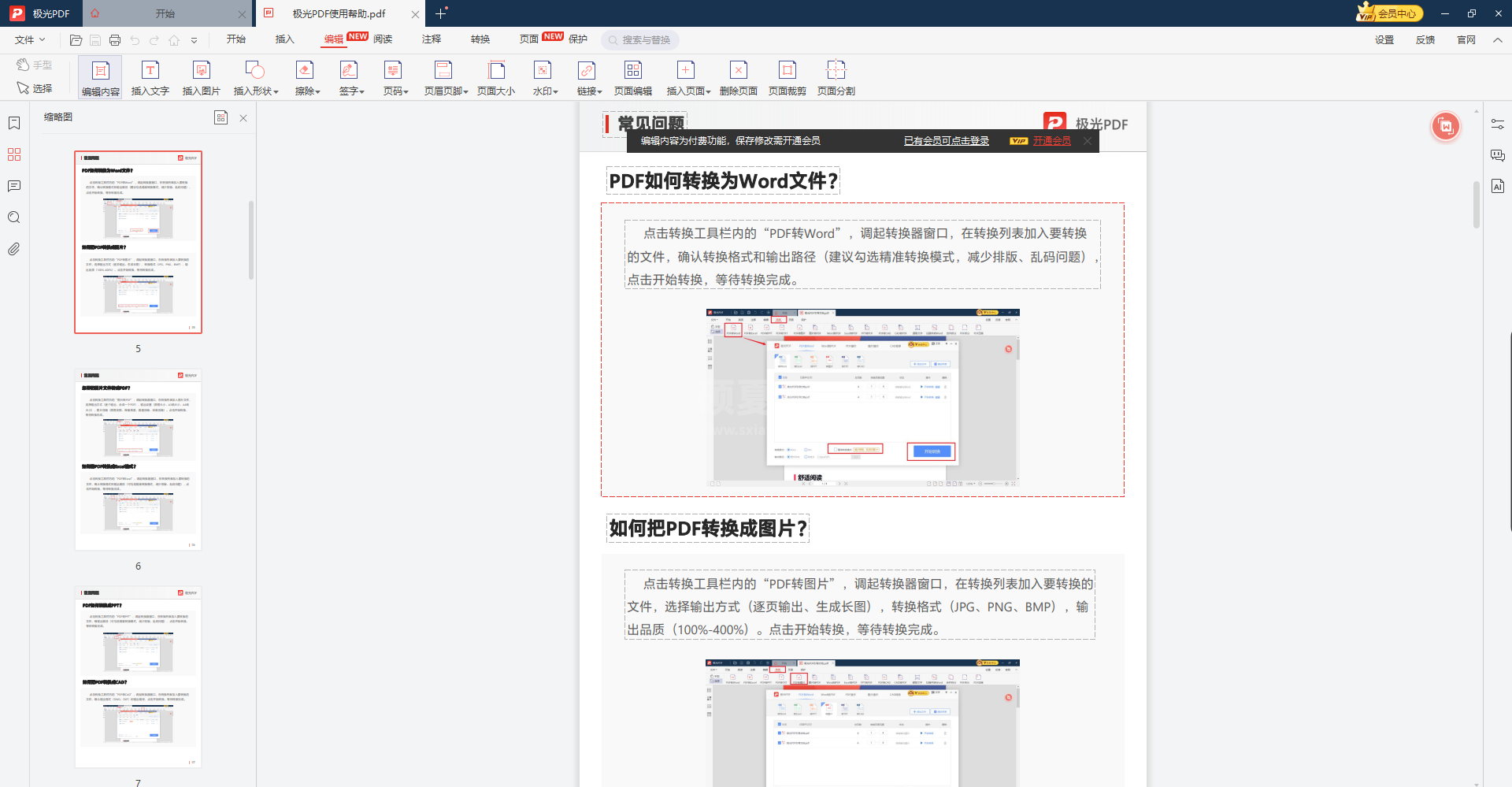Select the 页面裁剪 tool

787,77
